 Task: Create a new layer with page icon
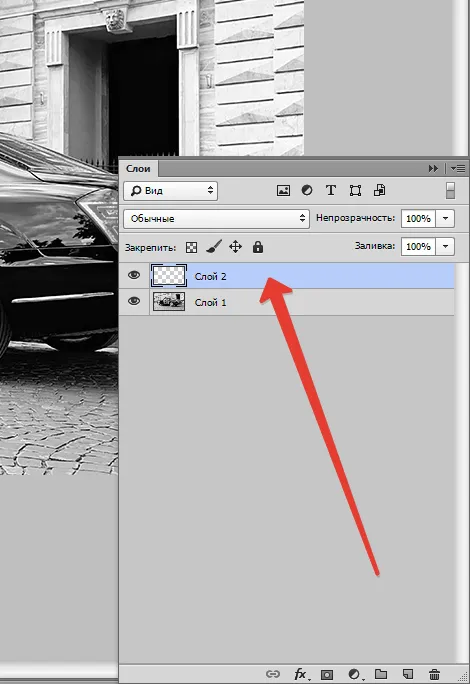(x=408, y=674)
